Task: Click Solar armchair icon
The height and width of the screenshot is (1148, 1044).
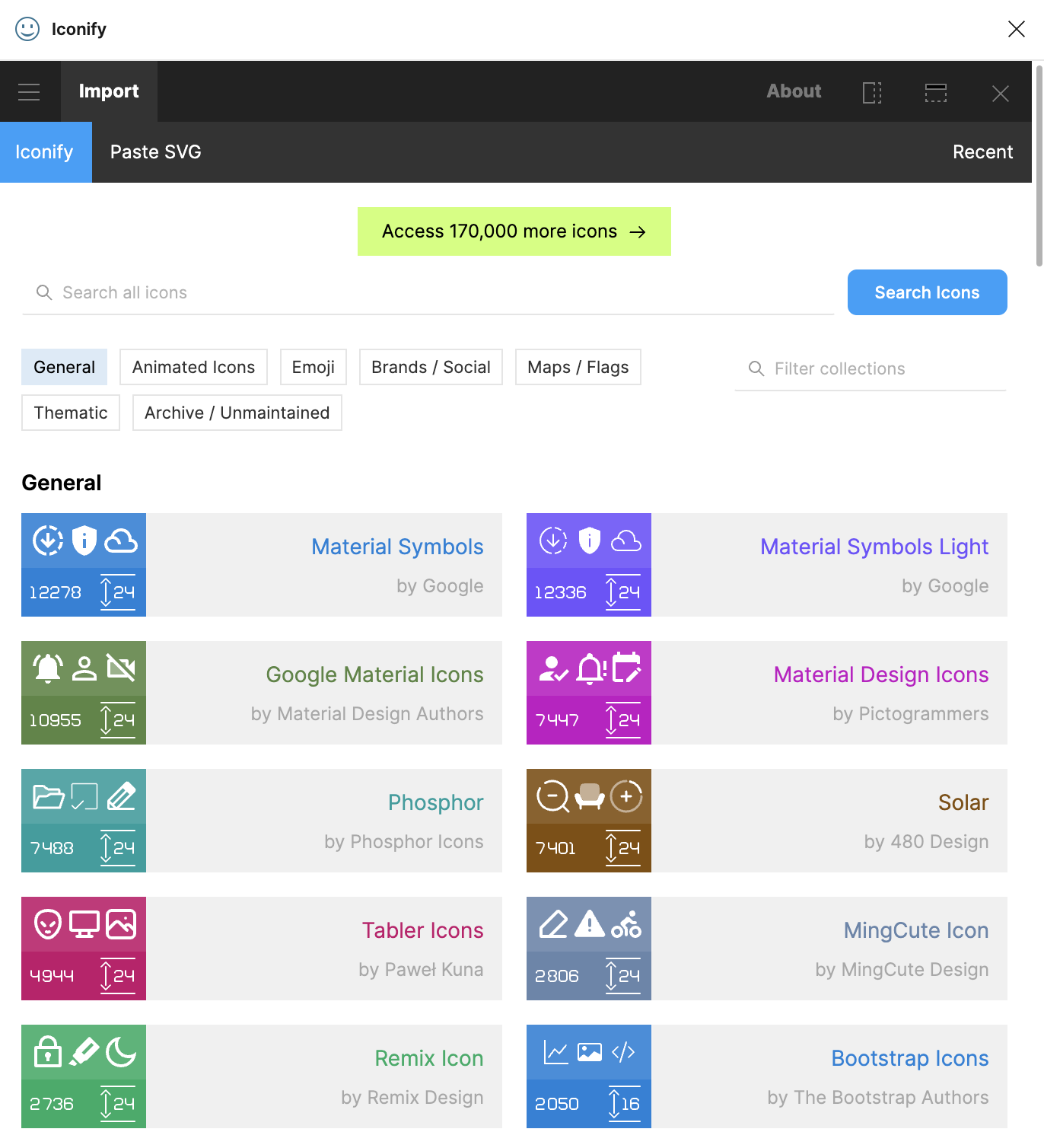Action: coord(590,796)
